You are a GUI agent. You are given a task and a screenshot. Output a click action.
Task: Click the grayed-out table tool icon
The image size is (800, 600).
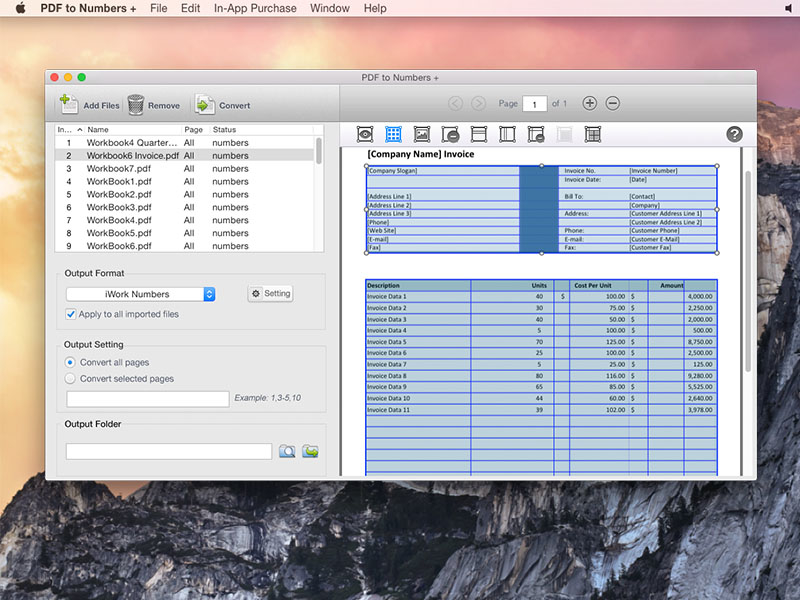[564, 135]
